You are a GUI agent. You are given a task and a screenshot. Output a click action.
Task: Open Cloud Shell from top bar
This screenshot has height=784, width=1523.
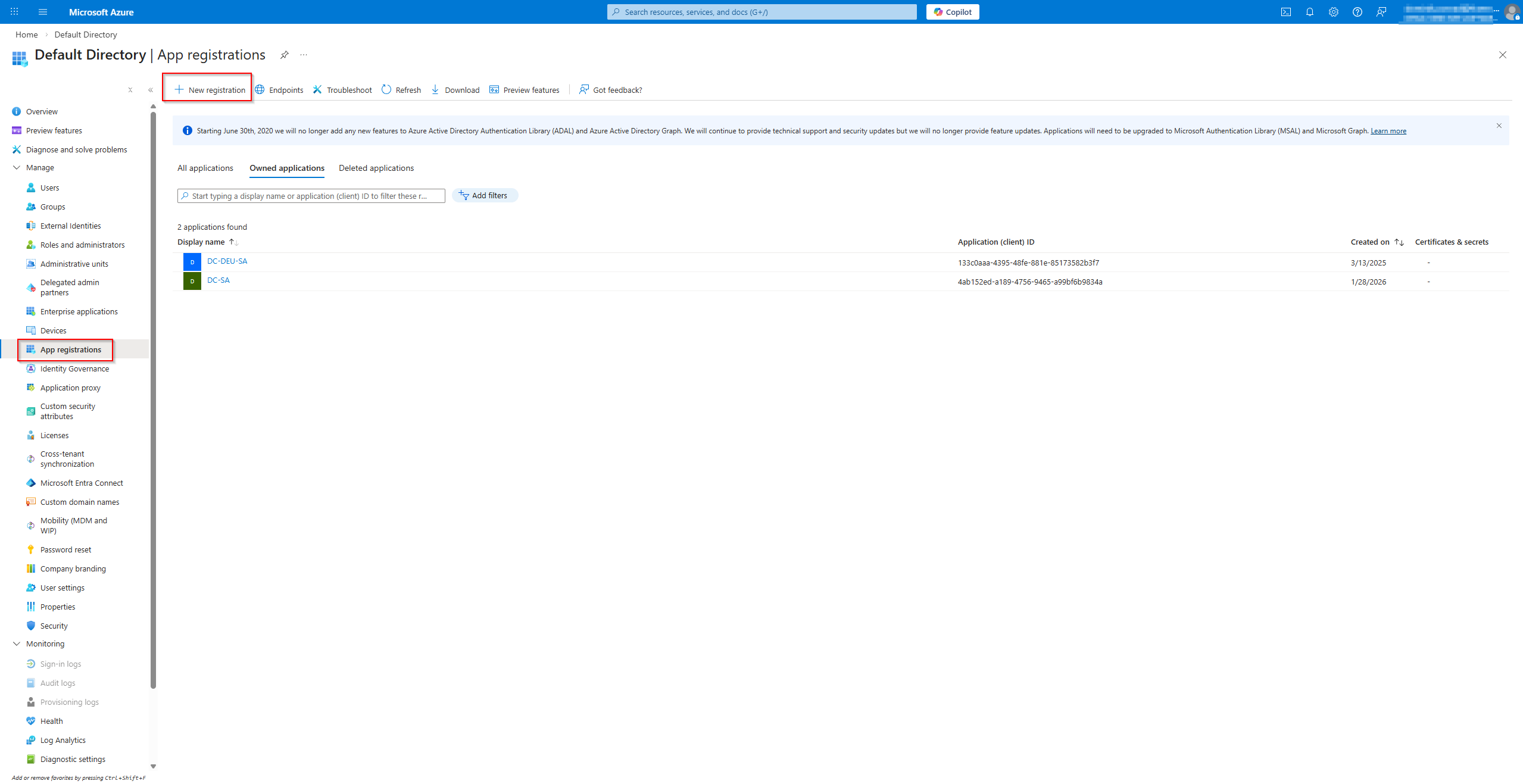(x=1285, y=12)
